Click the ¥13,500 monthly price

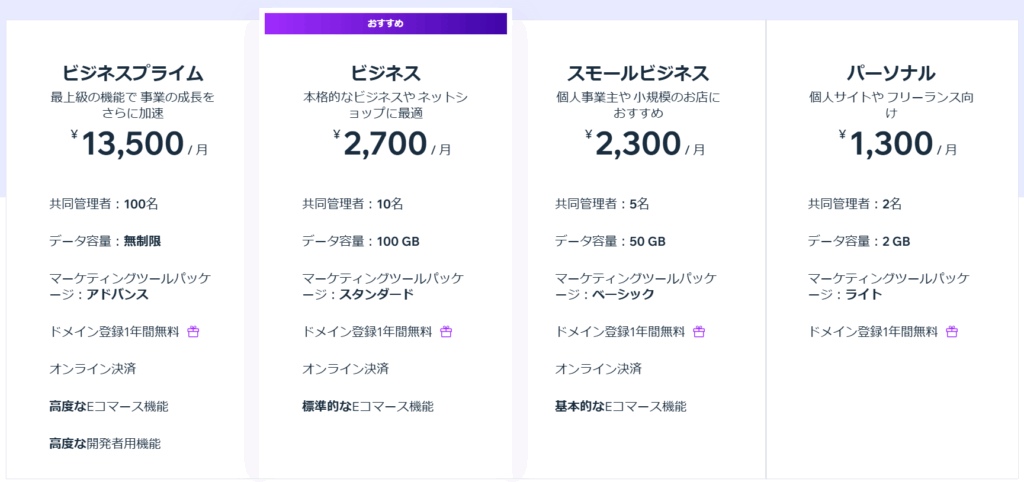click(140, 144)
